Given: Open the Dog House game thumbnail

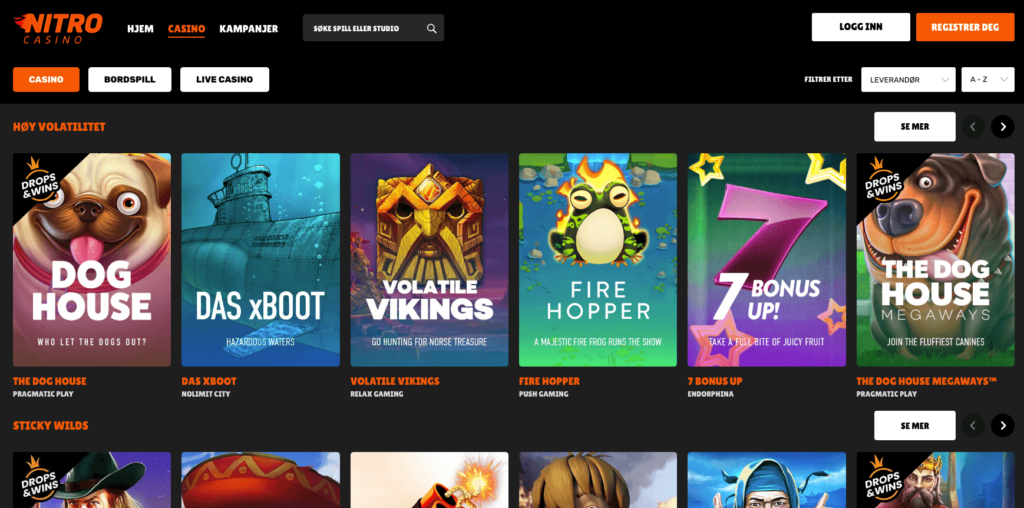Looking at the screenshot, I should [x=92, y=260].
